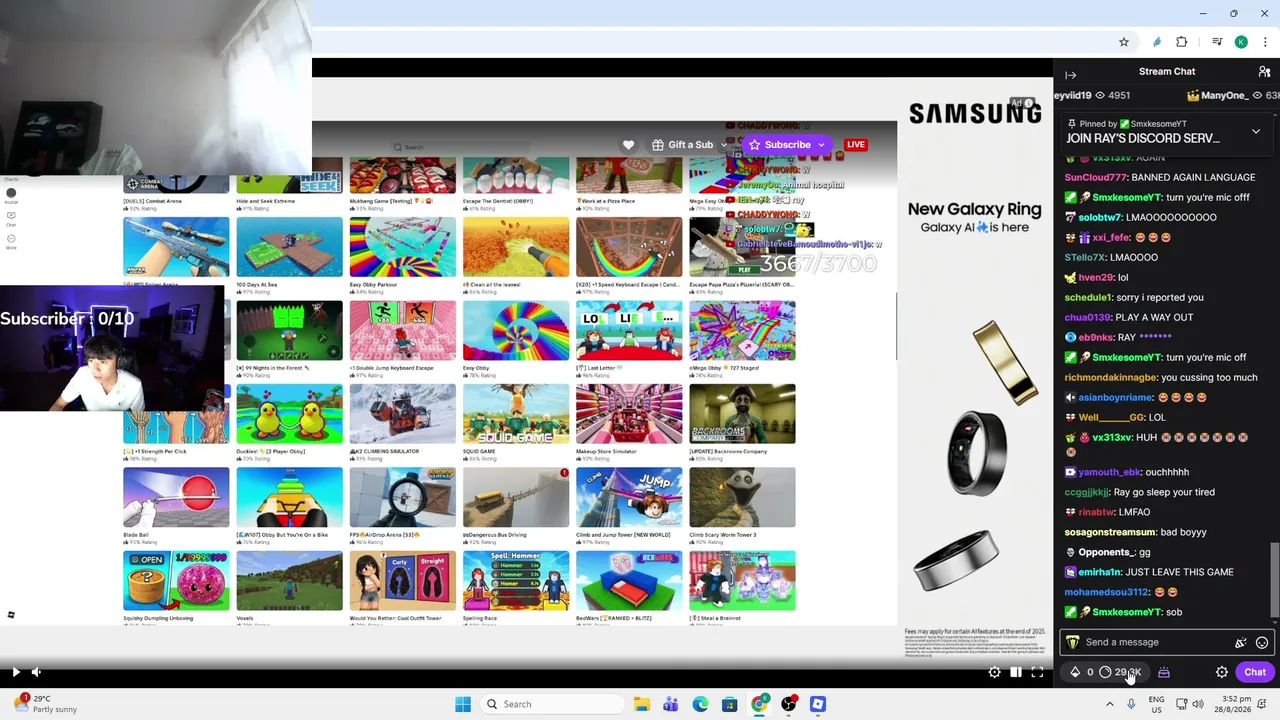
Task: Click the 100 Days At Sea thumbnail
Action: point(289,247)
